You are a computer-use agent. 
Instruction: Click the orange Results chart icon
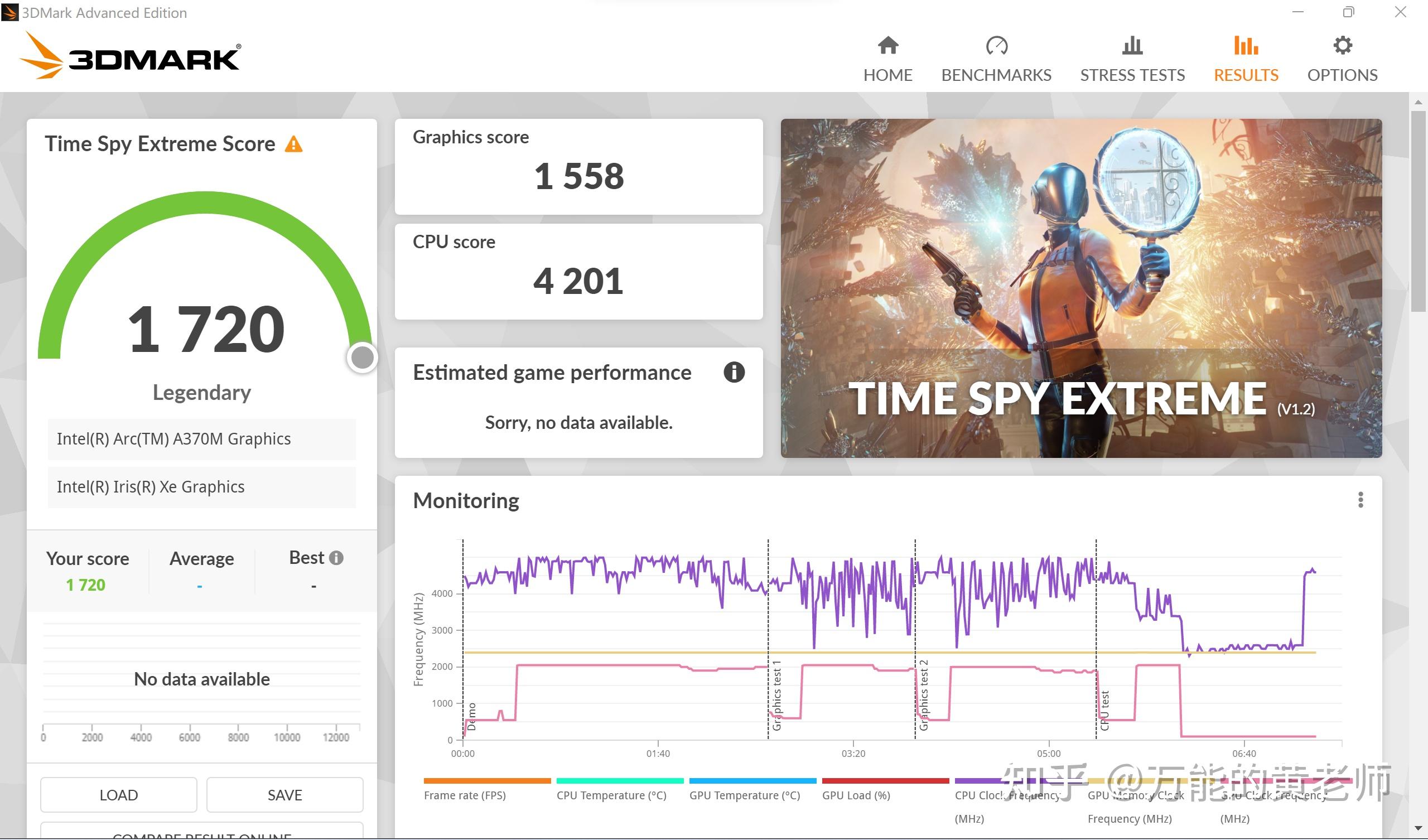(x=1246, y=45)
